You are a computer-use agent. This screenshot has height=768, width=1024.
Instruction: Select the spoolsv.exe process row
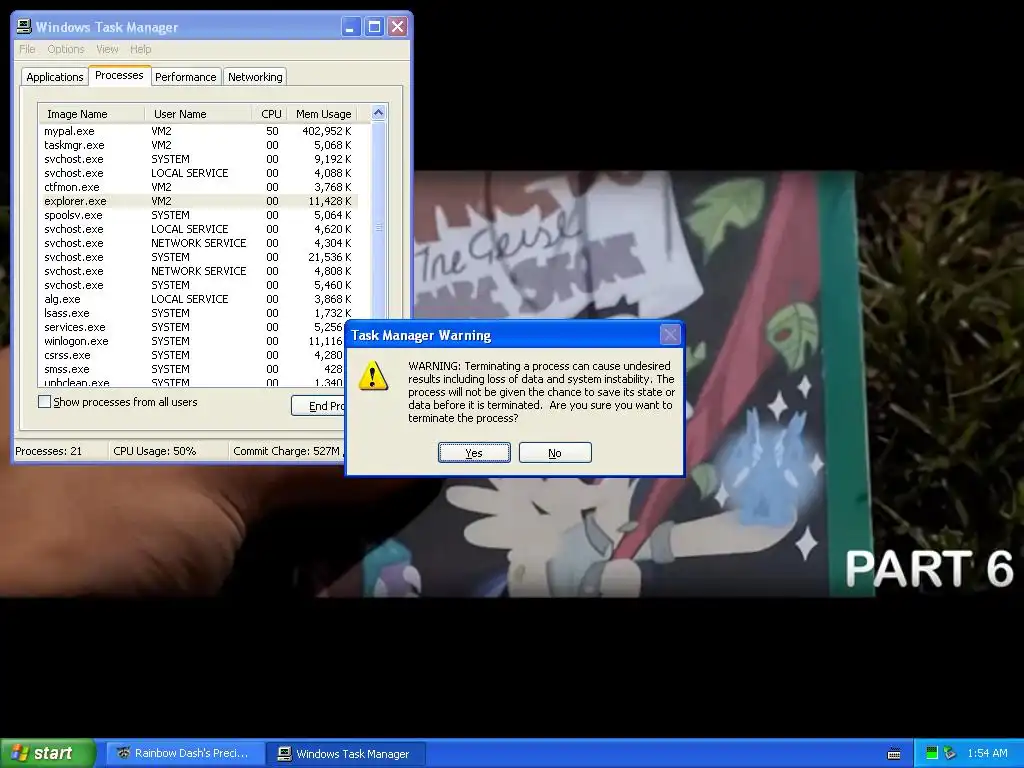pyautogui.click(x=198, y=215)
